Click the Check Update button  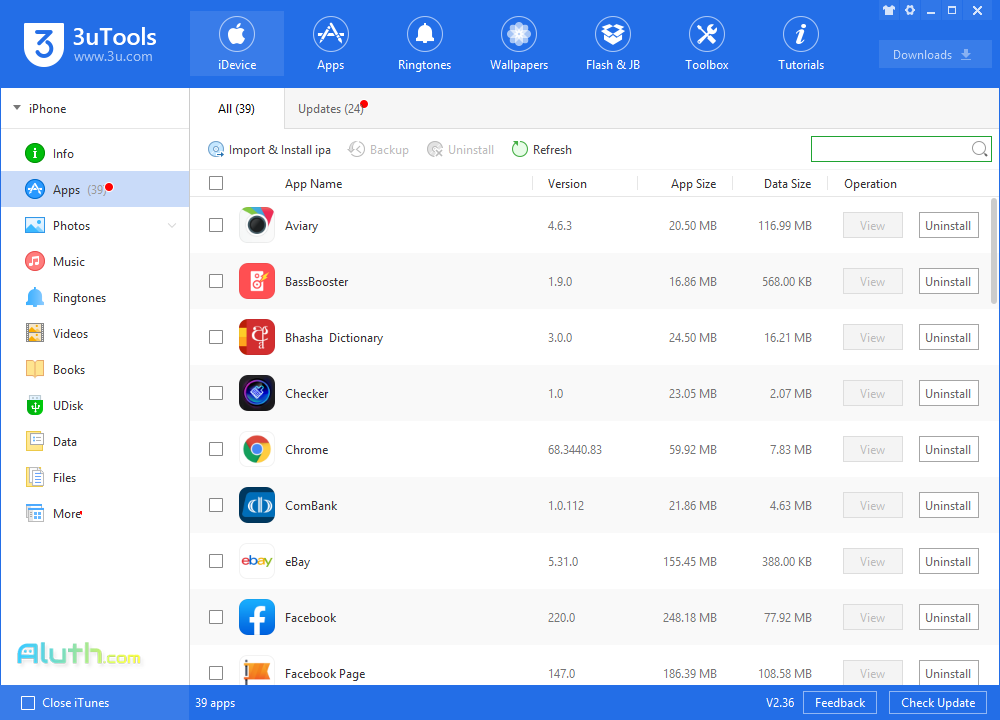[x=937, y=702]
